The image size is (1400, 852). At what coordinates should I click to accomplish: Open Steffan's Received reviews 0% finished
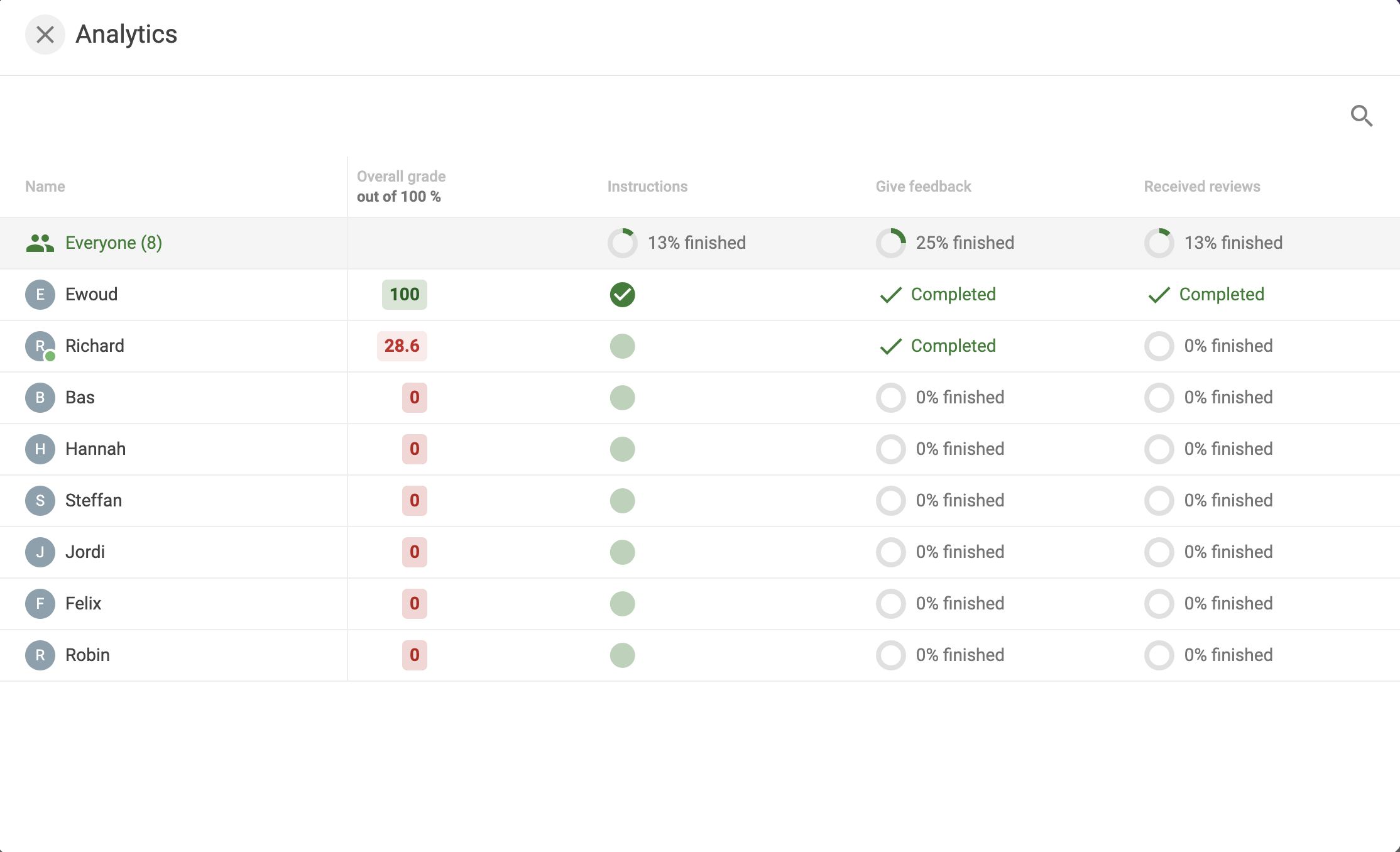point(1208,501)
